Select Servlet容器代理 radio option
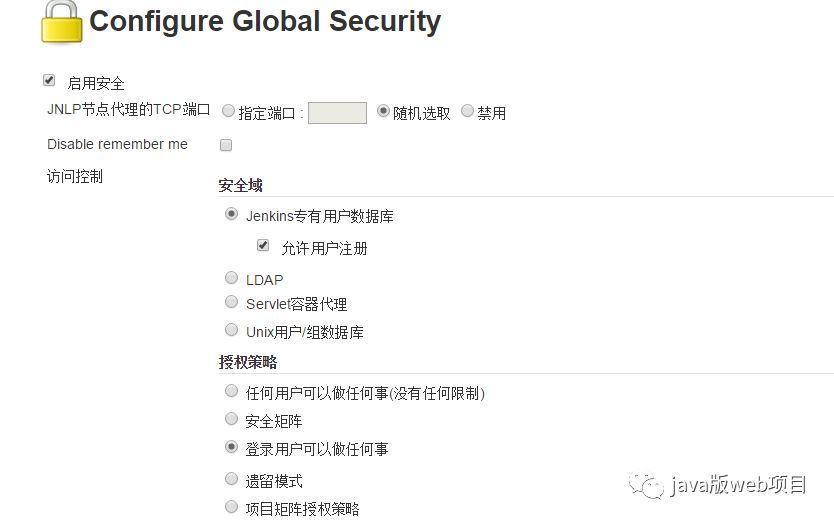The image size is (834, 523). coord(232,302)
